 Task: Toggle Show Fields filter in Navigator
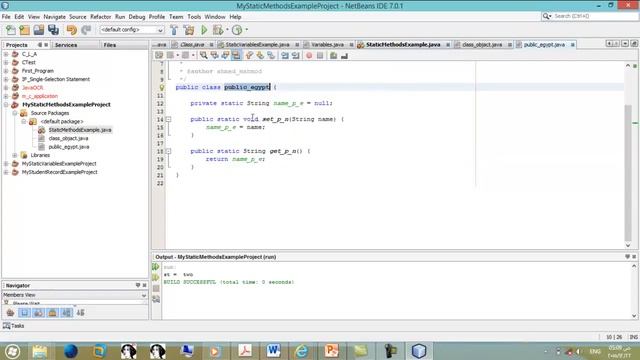[24, 313]
